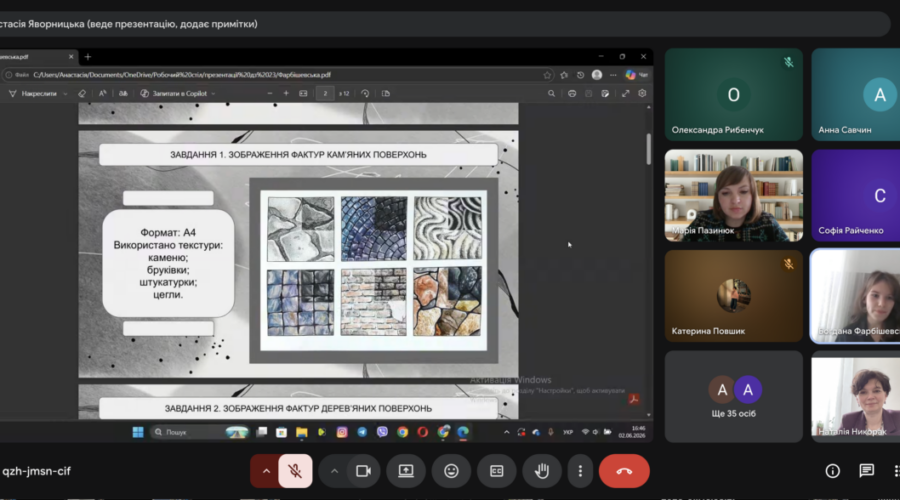This screenshot has height=500, width=900.
Task: Open more options three-dot menu
Action: pos(580,471)
